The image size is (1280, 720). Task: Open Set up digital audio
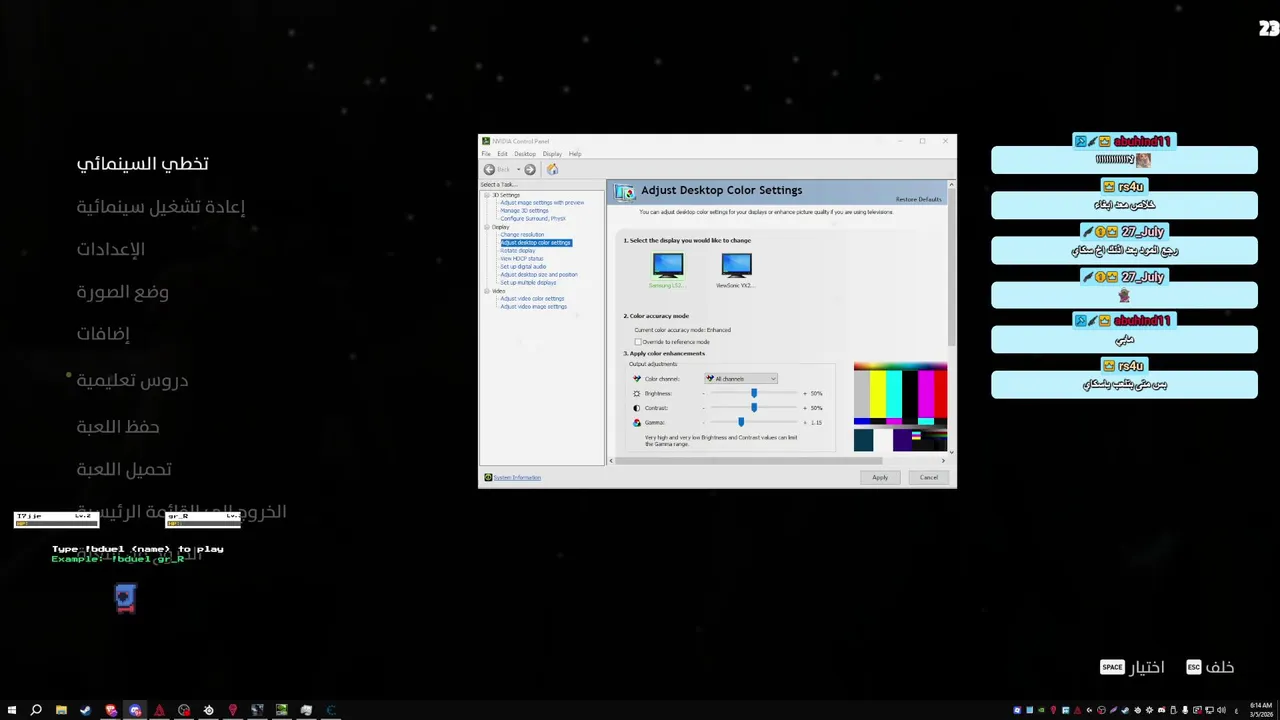[x=523, y=267]
